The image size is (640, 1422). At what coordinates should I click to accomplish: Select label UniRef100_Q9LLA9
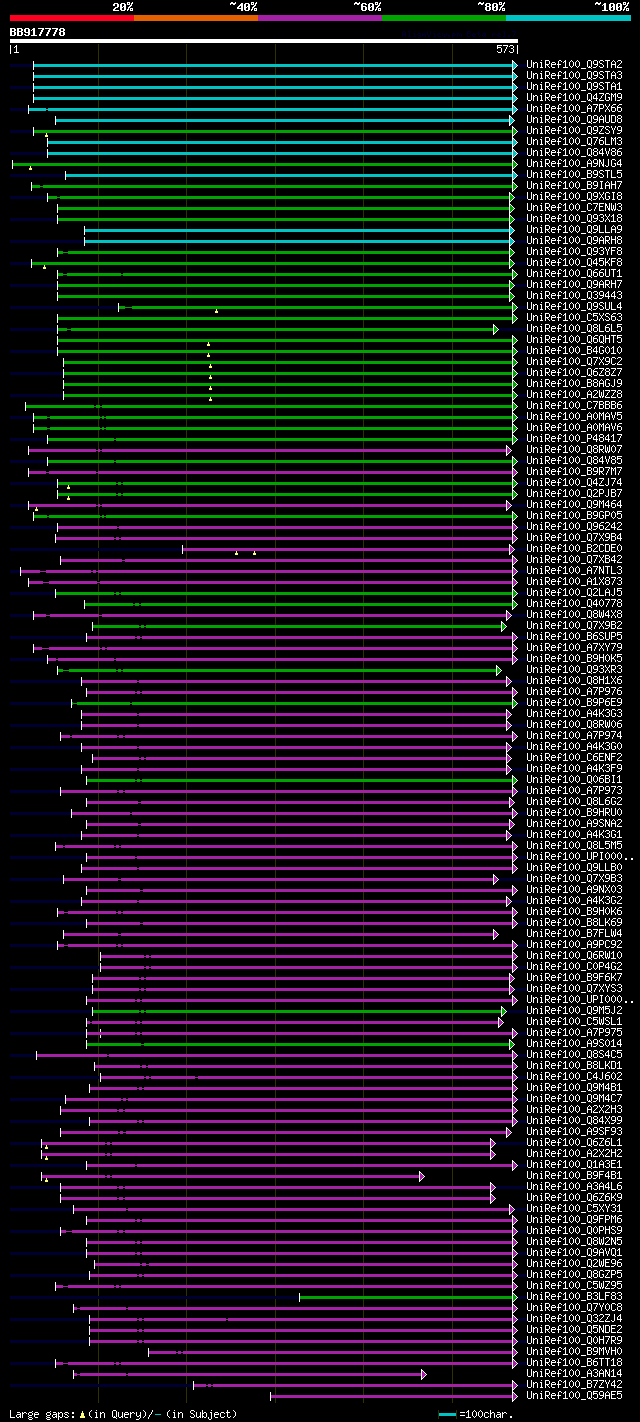[574, 230]
